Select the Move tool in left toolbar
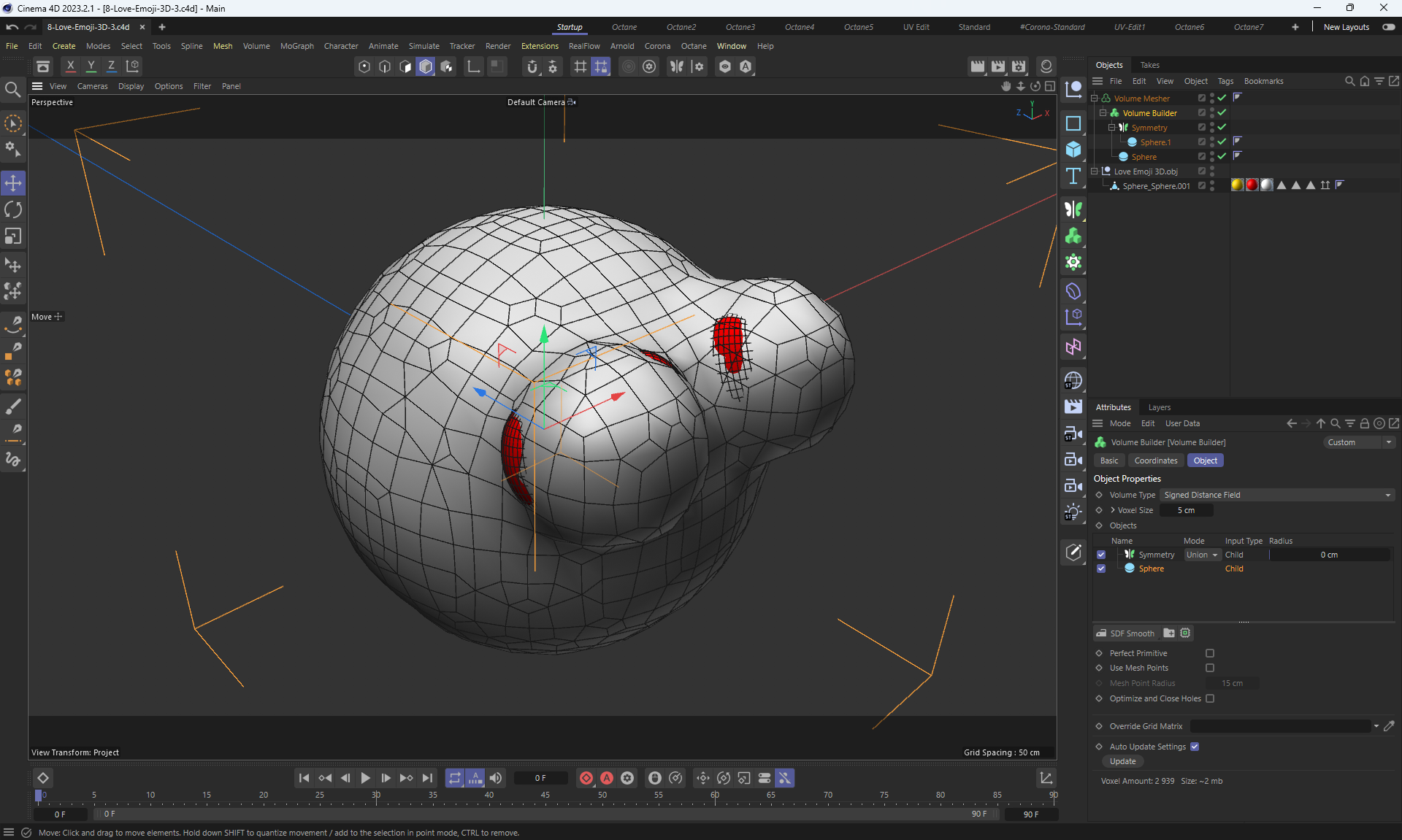This screenshot has width=1402, height=840. click(13, 183)
